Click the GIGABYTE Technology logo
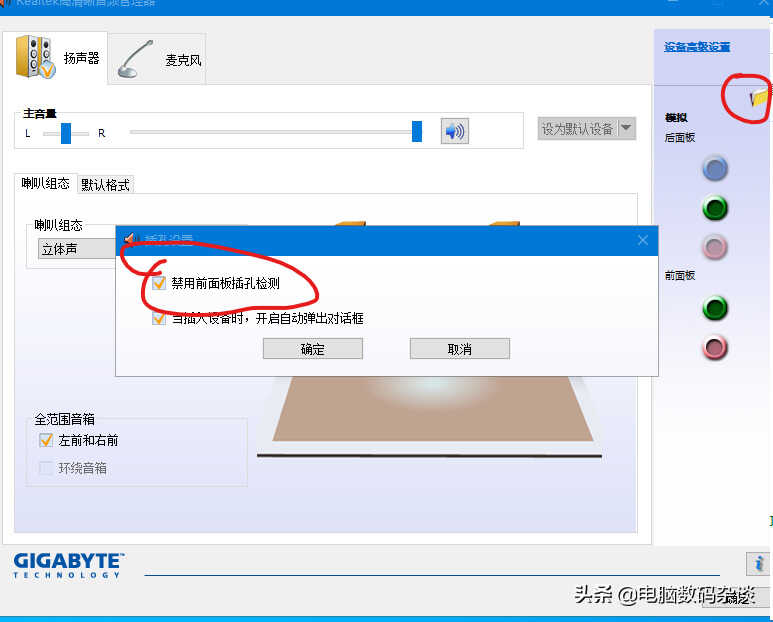The height and width of the screenshot is (622, 773). tap(69, 565)
